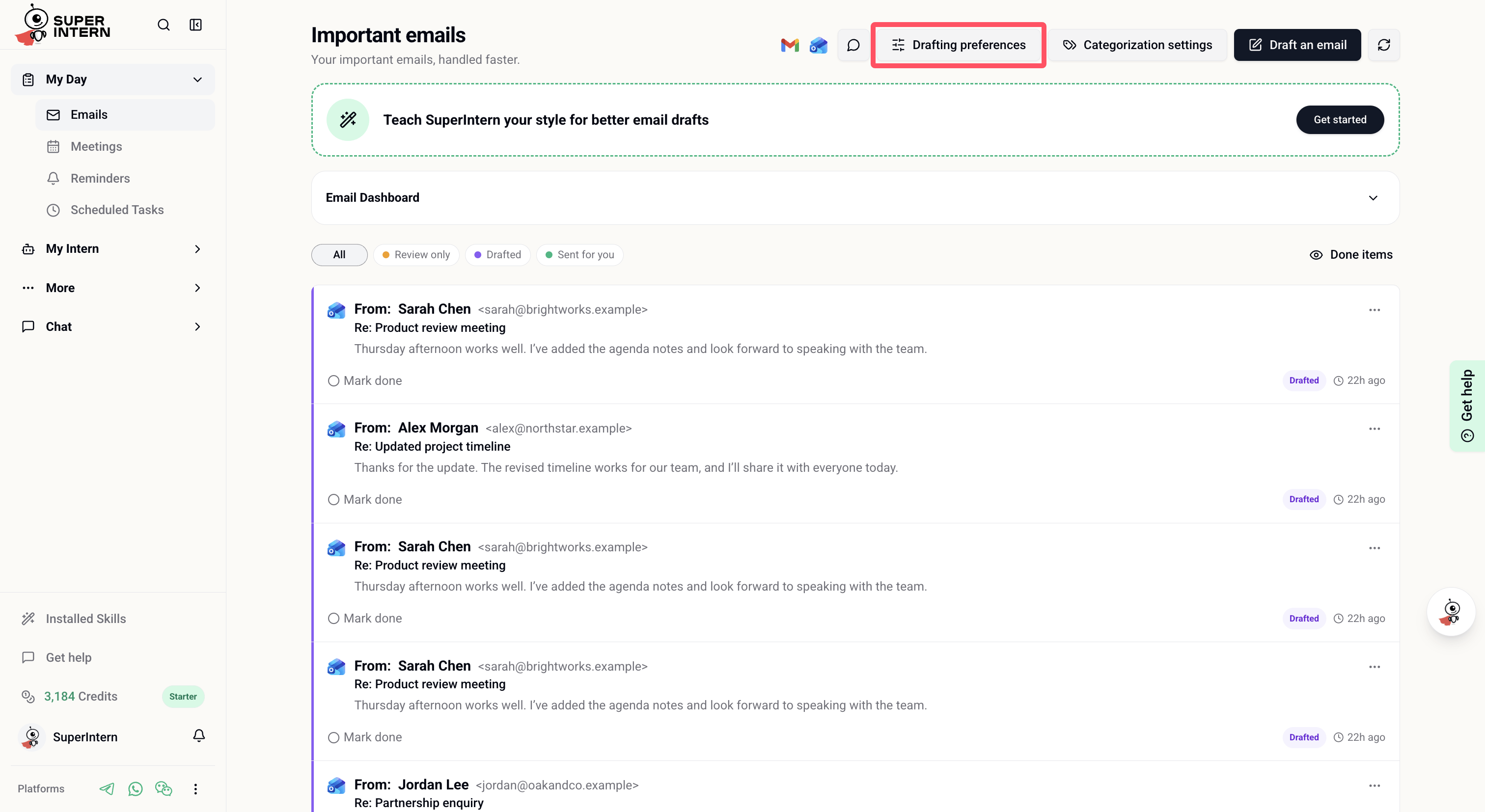Click the Outlook icon on Jordan Lee email
This screenshot has width=1485, height=812.
336,785
